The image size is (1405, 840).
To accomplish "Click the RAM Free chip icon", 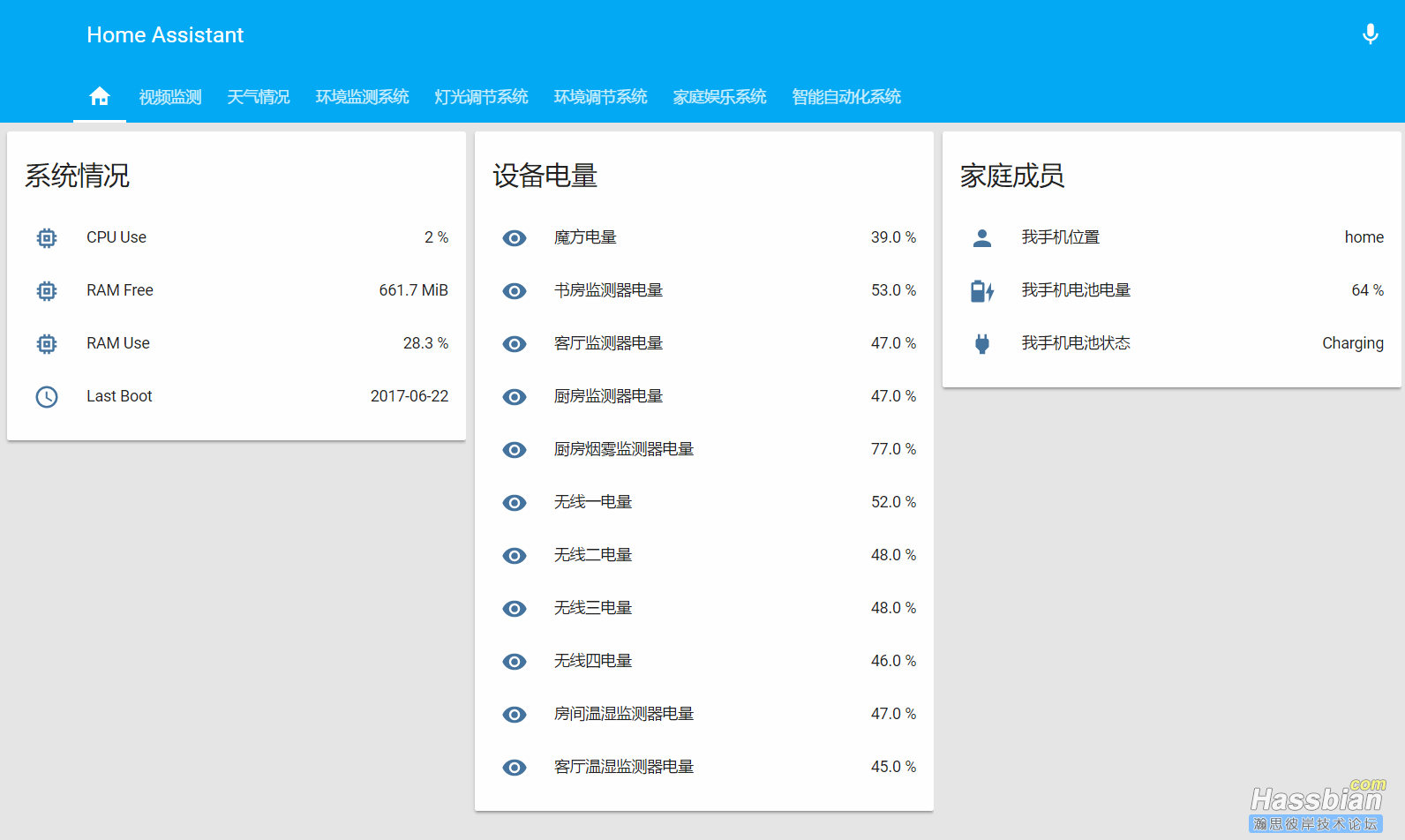I will pyautogui.click(x=47, y=290).
